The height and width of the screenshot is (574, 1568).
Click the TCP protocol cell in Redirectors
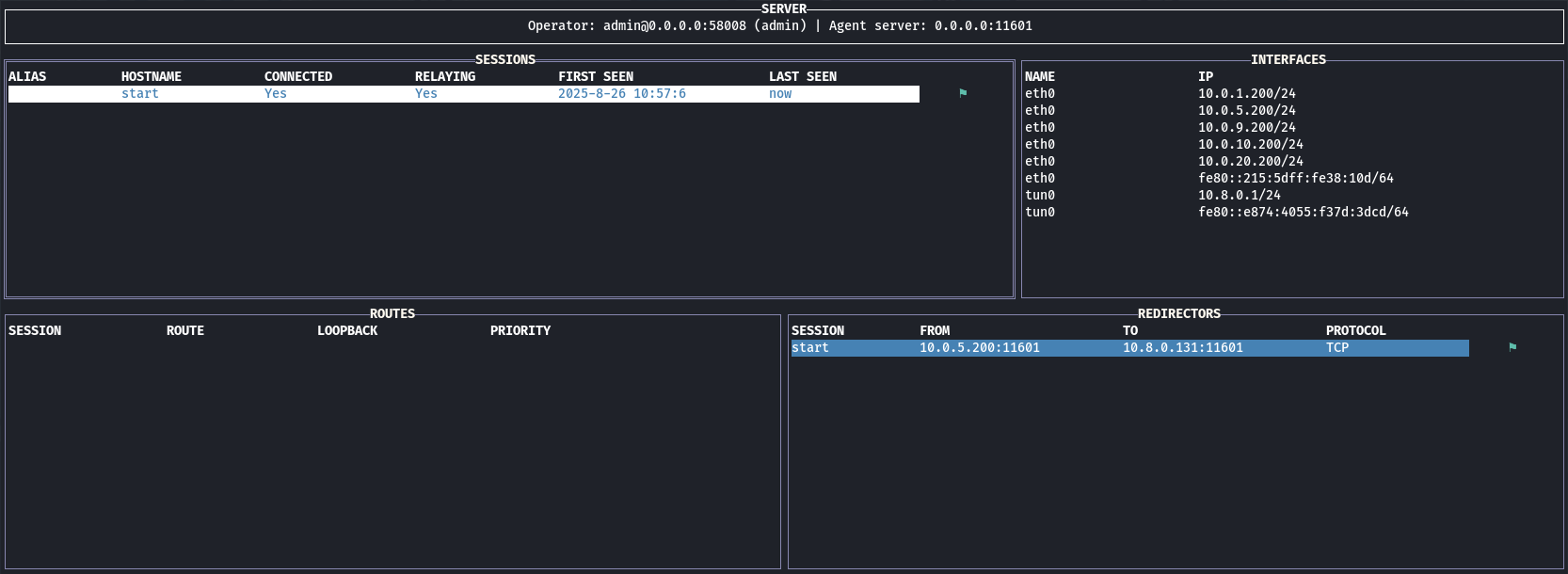coord(1337,348)
